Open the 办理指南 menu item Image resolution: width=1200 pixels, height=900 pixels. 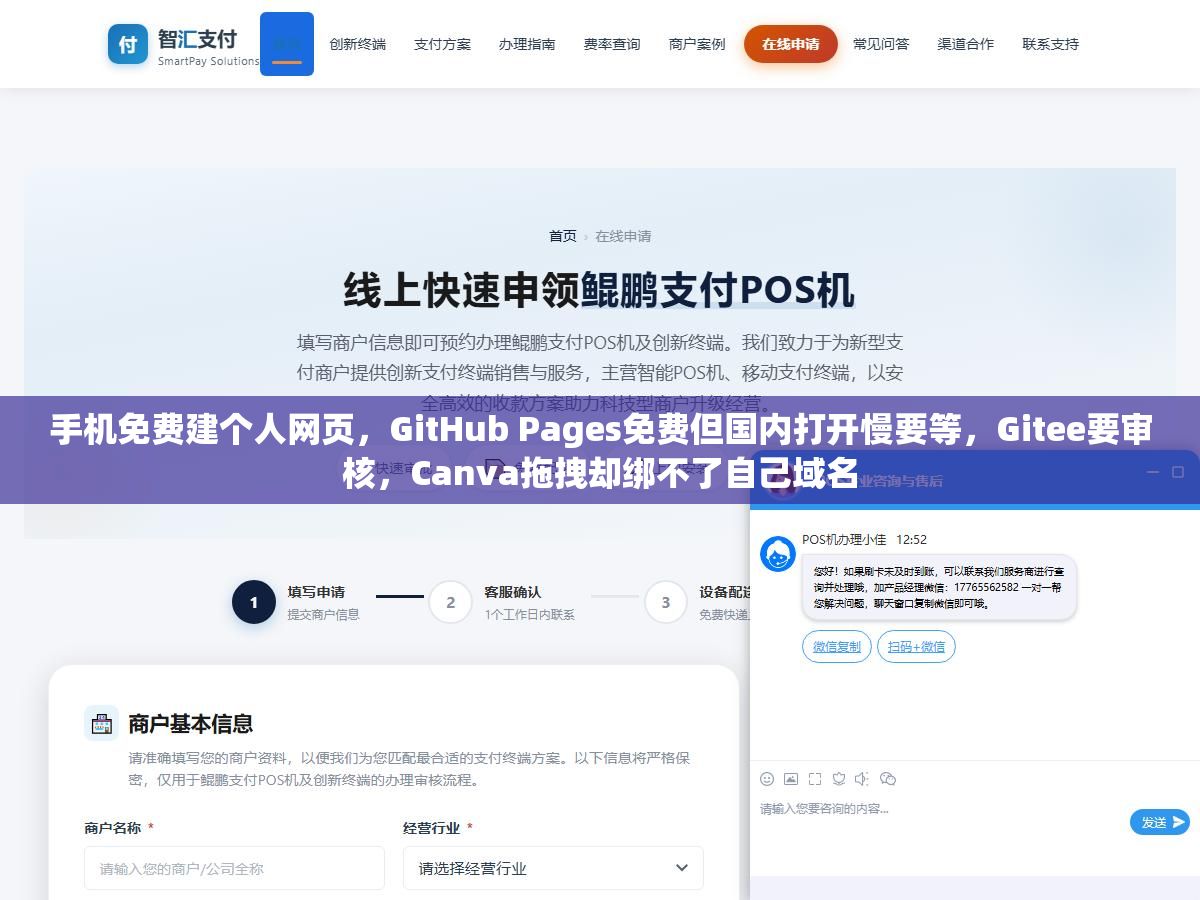pos(527,44)
